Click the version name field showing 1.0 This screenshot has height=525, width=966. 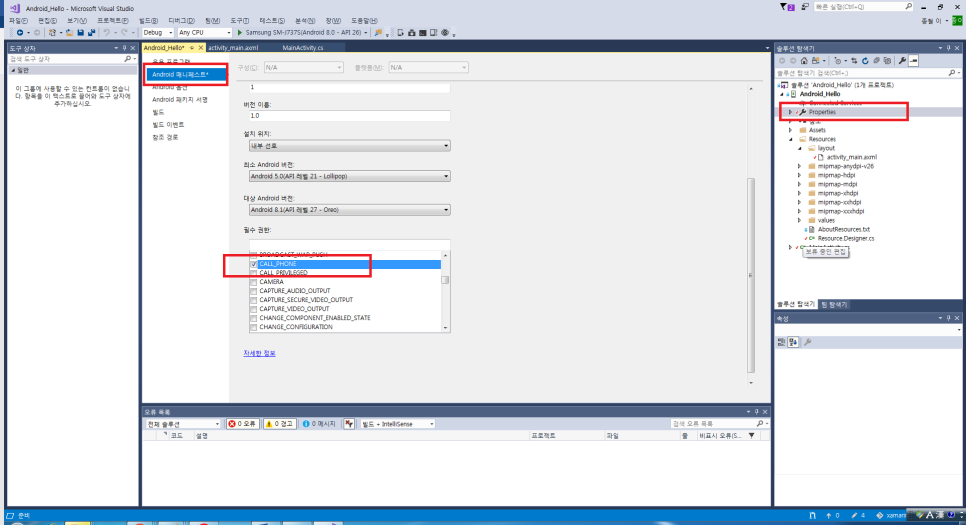[349, 116]
